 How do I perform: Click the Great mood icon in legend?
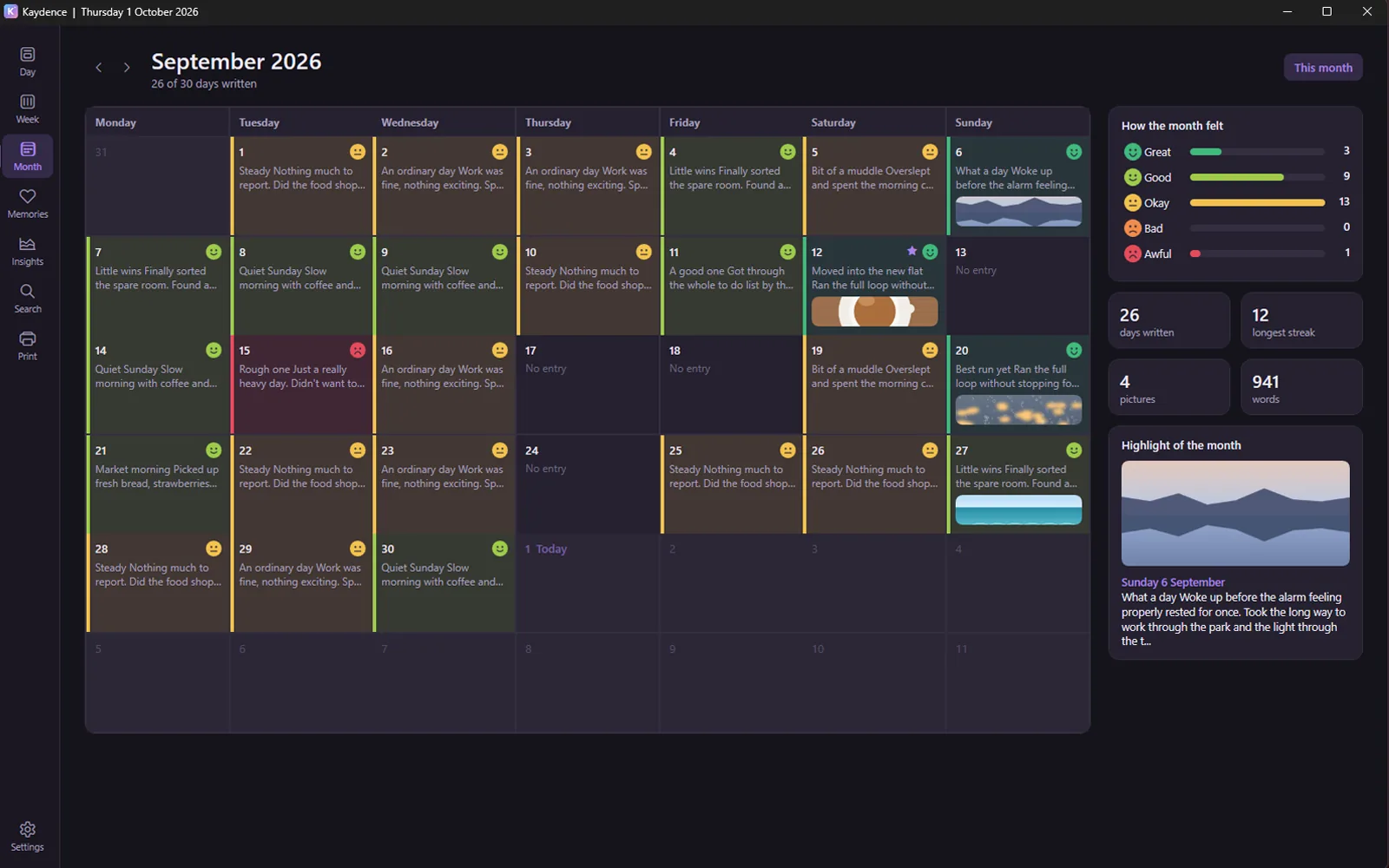[x=1132, y=152]
